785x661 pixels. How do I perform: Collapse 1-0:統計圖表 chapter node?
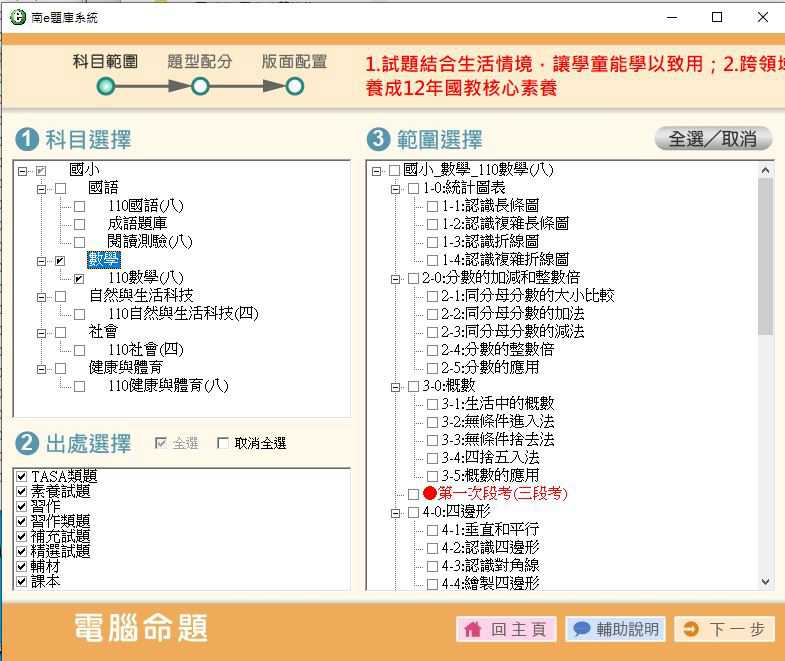[x=395, y=189]
